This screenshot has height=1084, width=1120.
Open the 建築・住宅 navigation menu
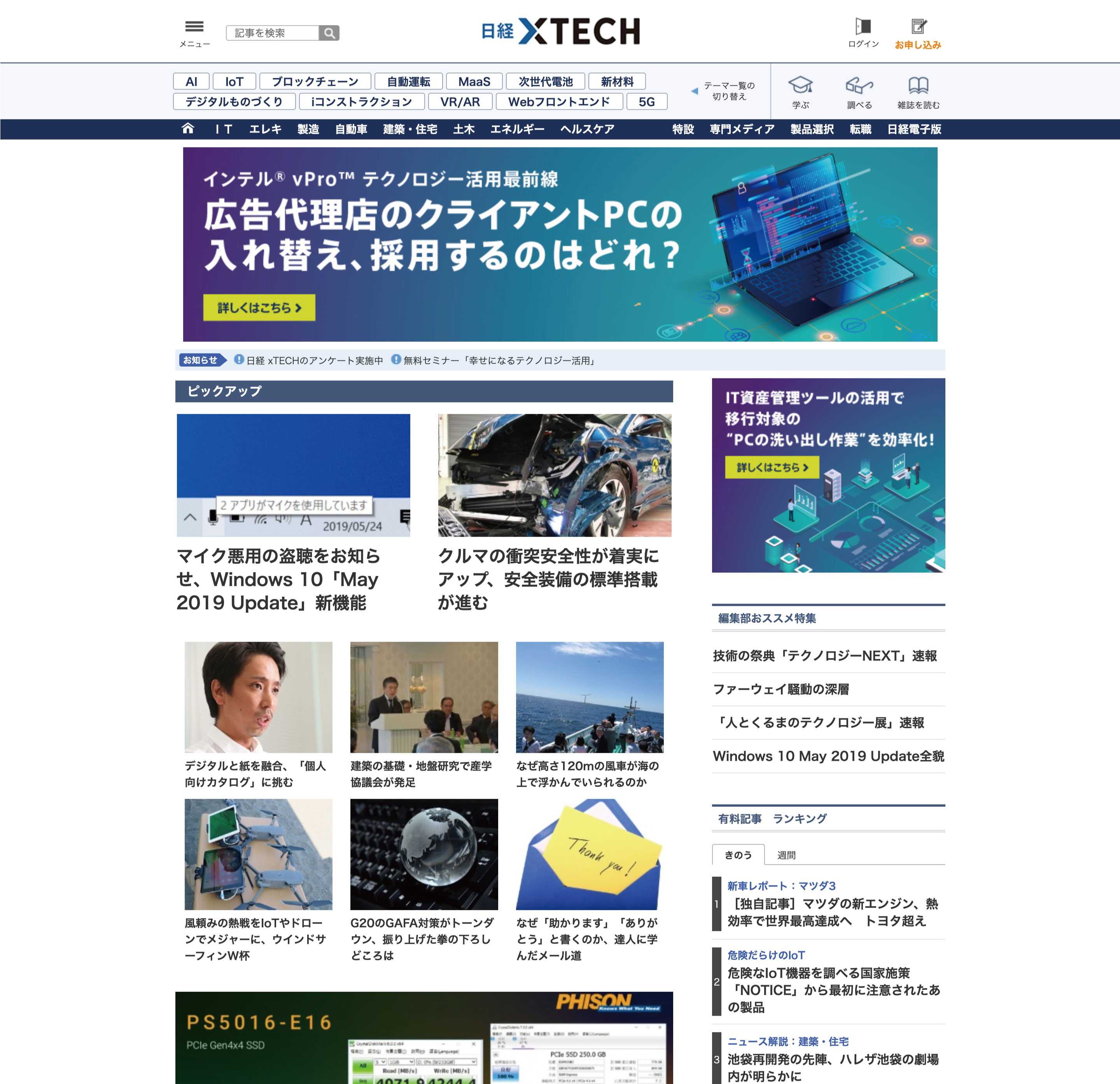point(410,129)
